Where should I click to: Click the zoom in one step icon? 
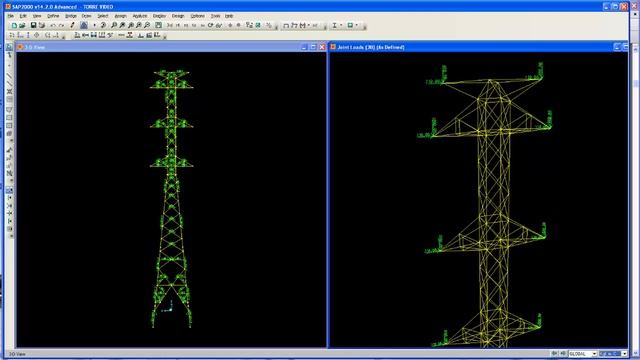(x=139, y=25)
